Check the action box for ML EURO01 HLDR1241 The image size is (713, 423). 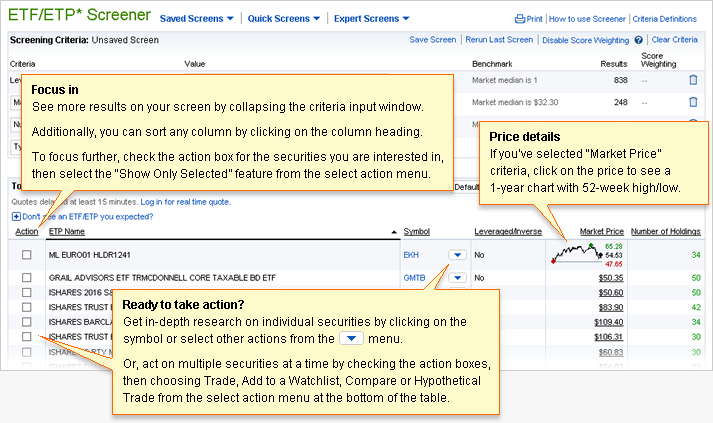(x=27, y=255)
